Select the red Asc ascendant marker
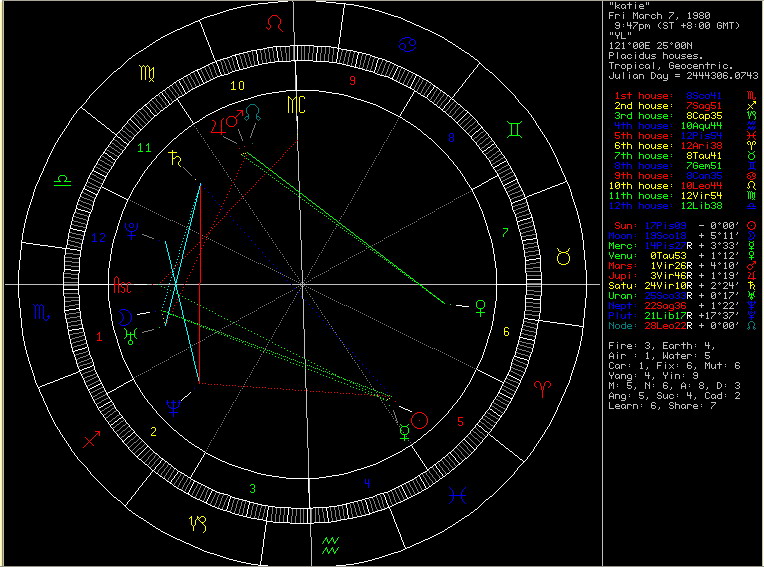This screenshot has width=764, height=567. click(x=123, y=284)
